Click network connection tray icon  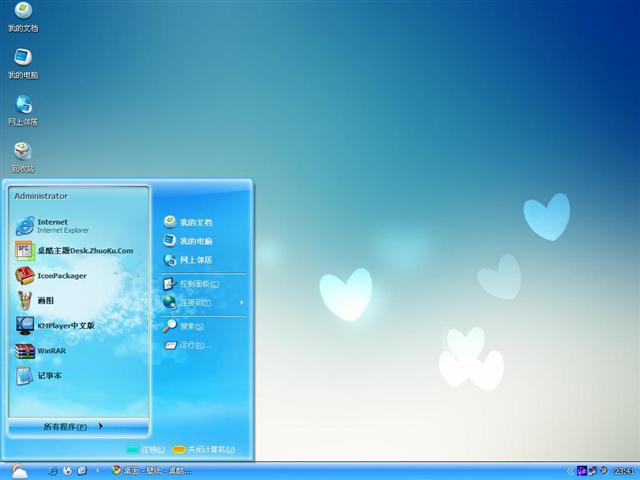[x=593, y=471]
